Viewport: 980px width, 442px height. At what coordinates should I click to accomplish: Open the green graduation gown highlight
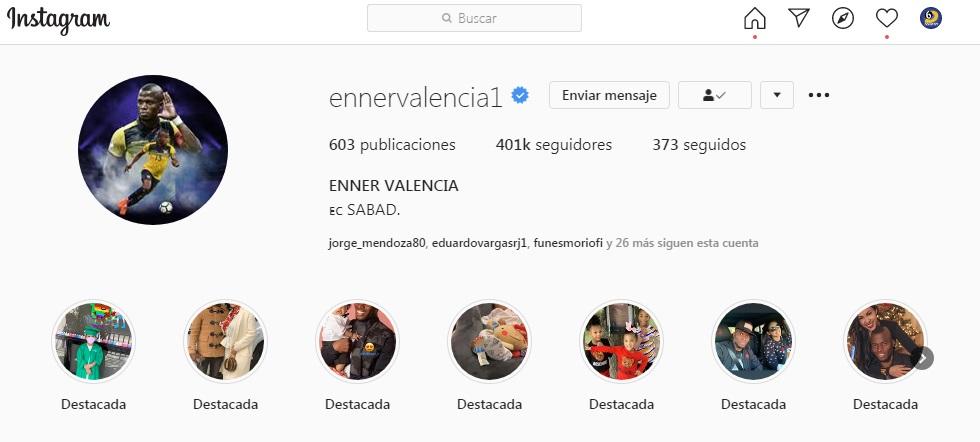[x=93, y=341]
